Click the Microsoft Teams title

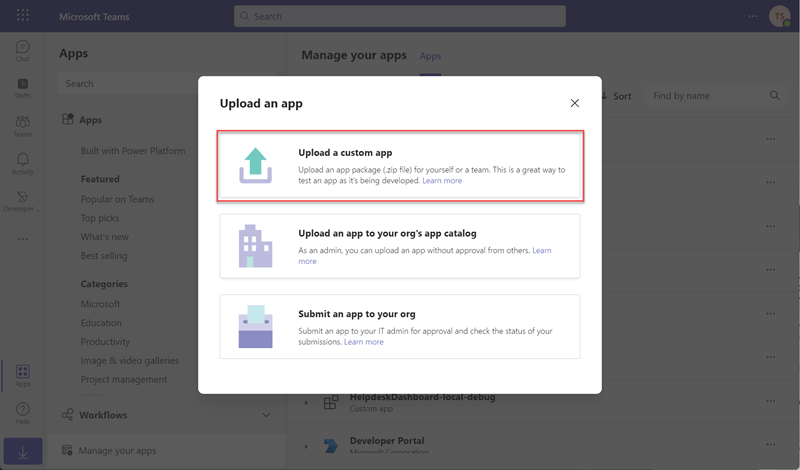[x=94, y=17]
